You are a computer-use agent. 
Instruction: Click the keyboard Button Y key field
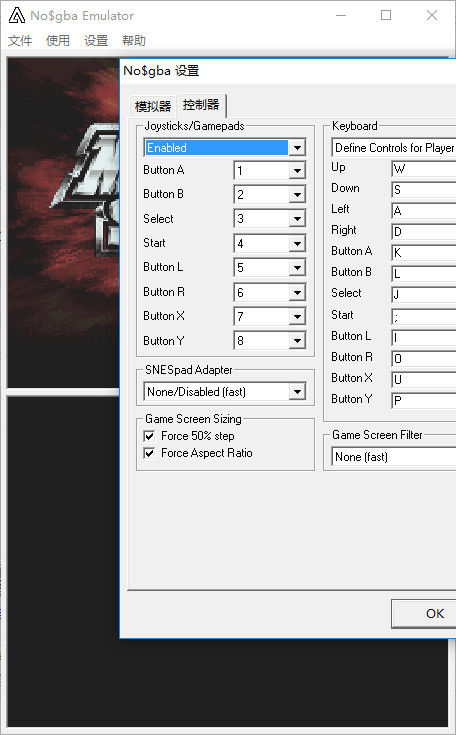424,401
